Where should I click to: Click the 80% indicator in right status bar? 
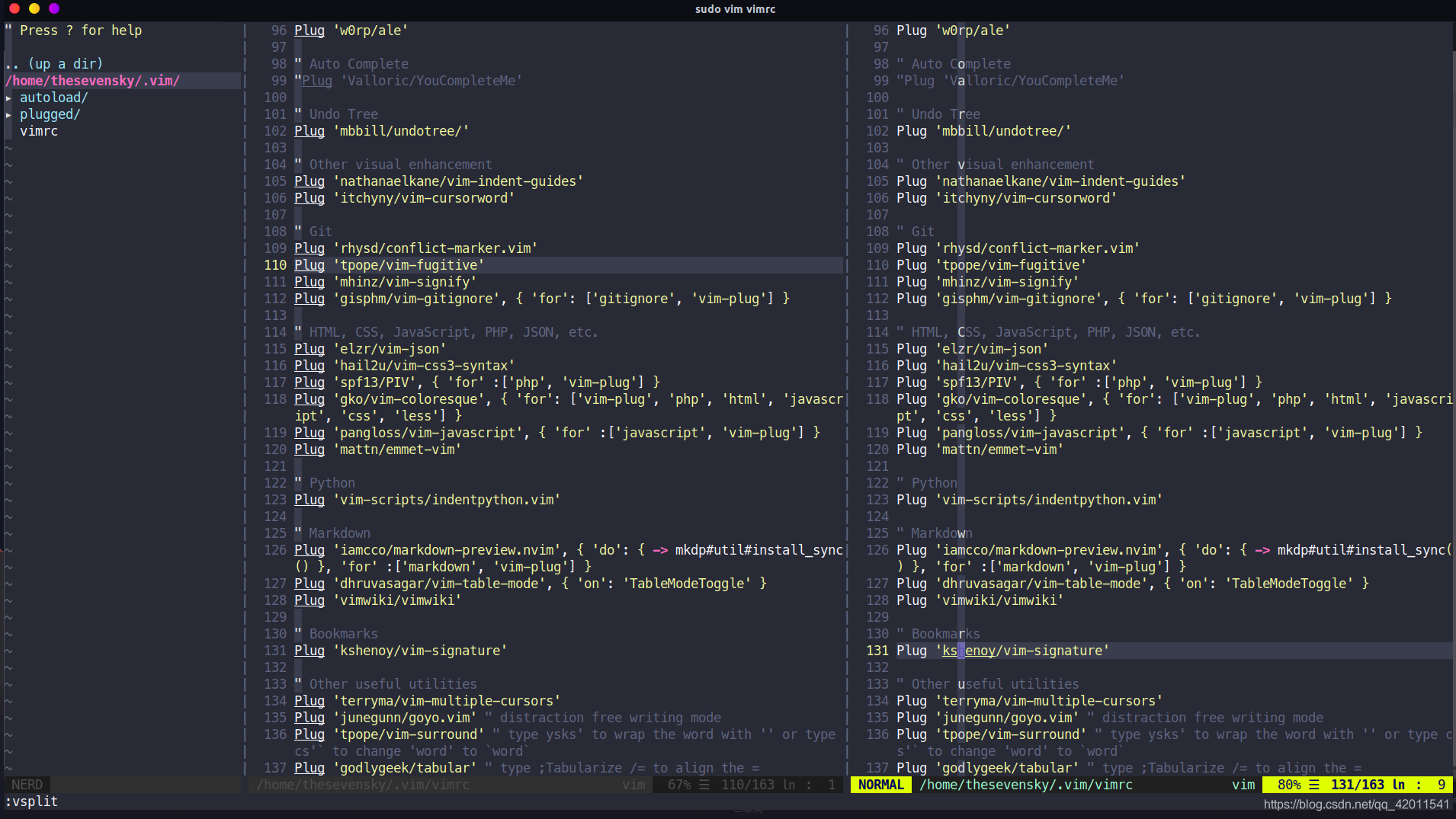click(x=1289, y=785)
